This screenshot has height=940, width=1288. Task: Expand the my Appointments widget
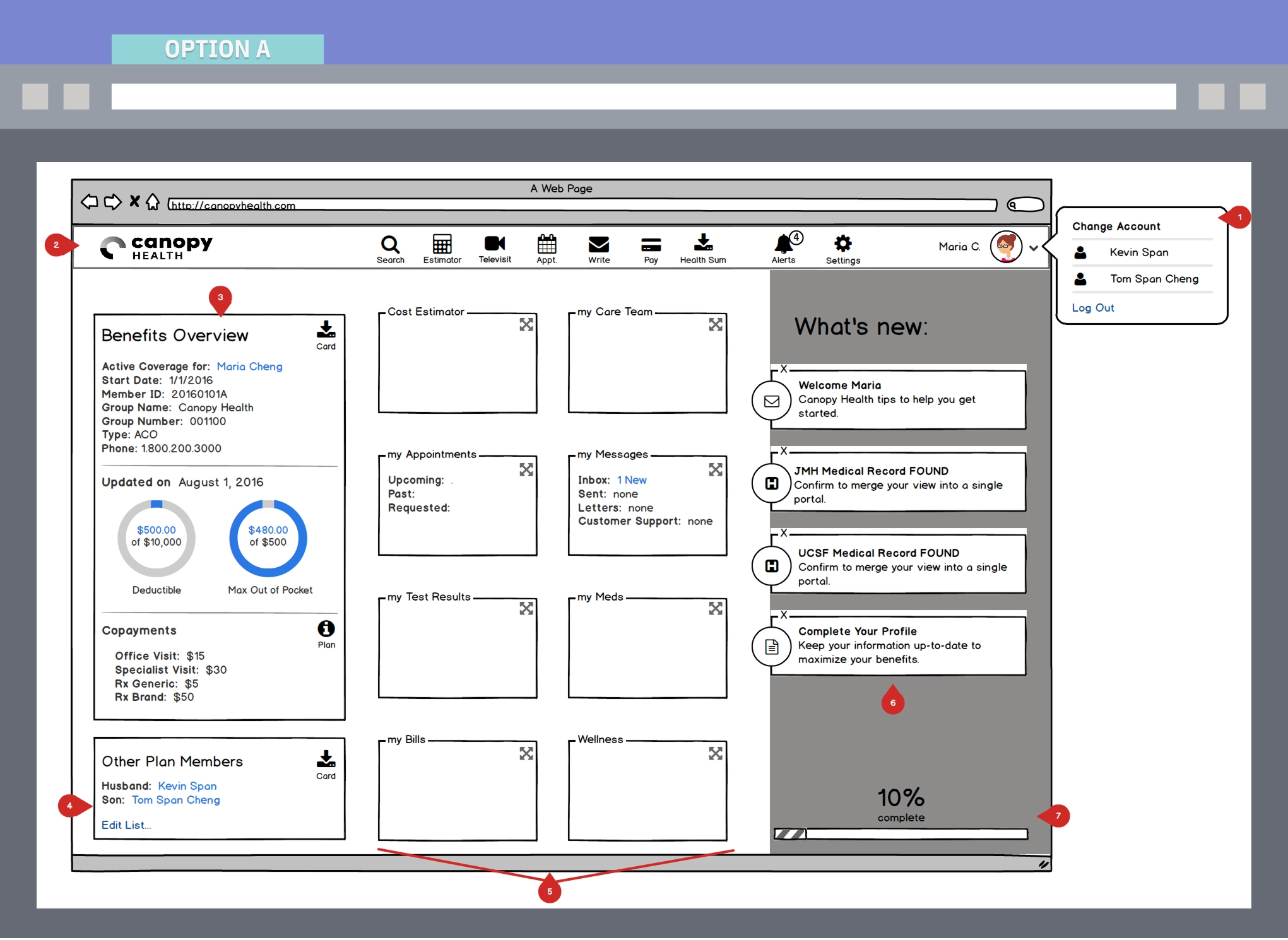point(526,469)
